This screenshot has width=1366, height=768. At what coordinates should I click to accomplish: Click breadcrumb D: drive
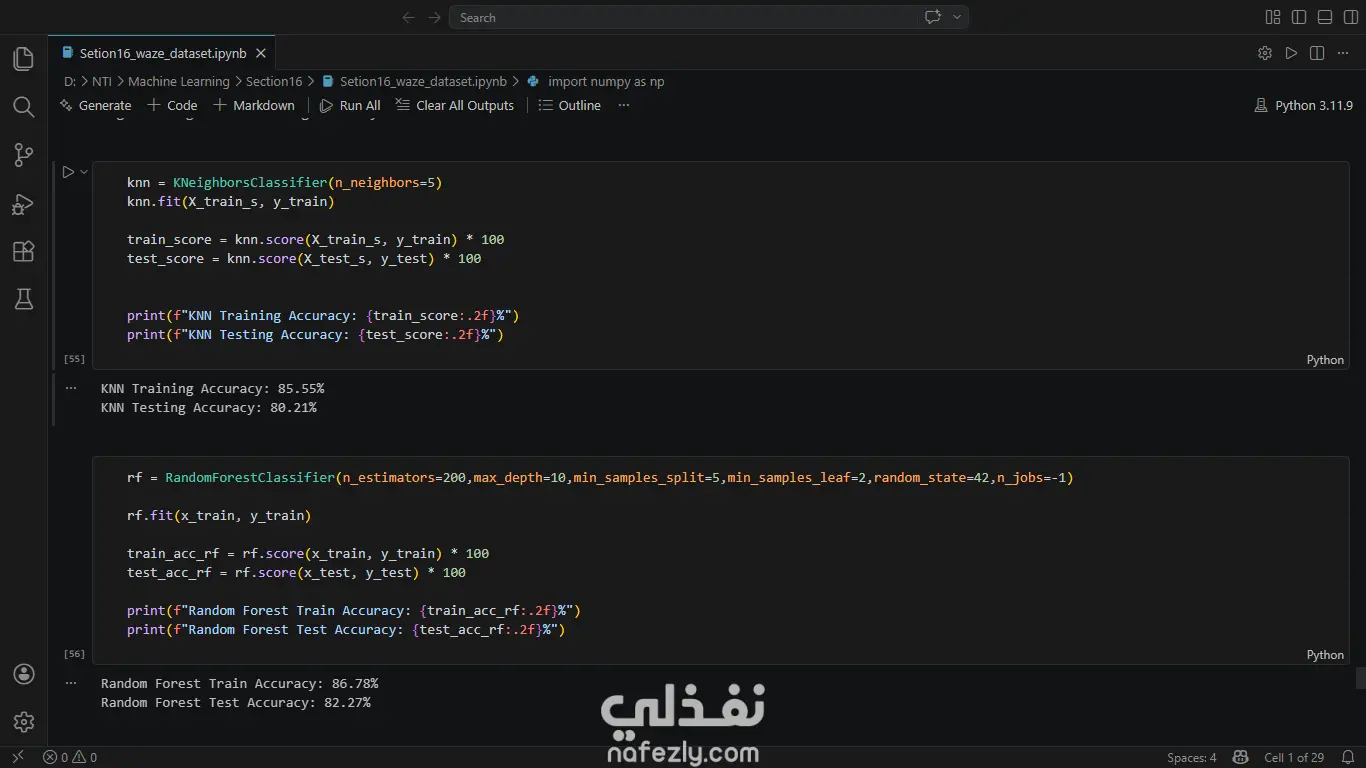[x=69, y=81]
